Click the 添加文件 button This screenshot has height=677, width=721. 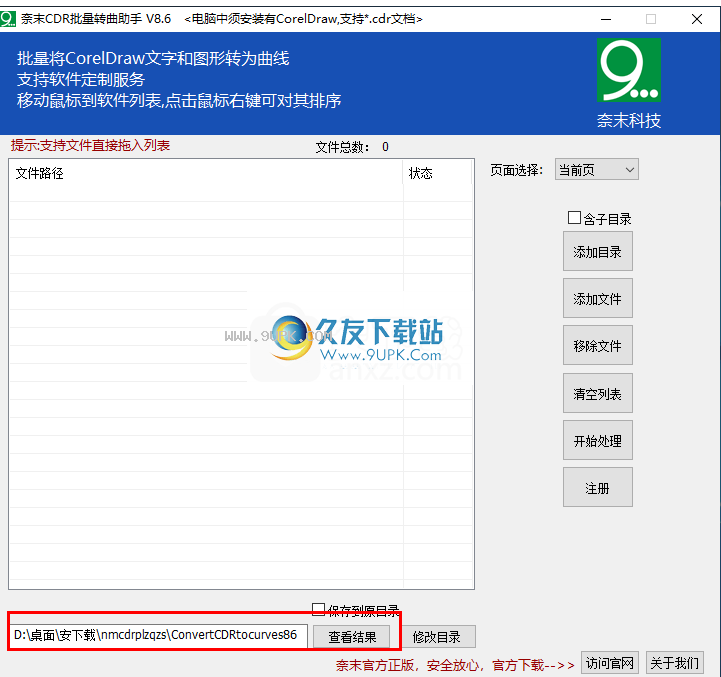tap(597, 298)
